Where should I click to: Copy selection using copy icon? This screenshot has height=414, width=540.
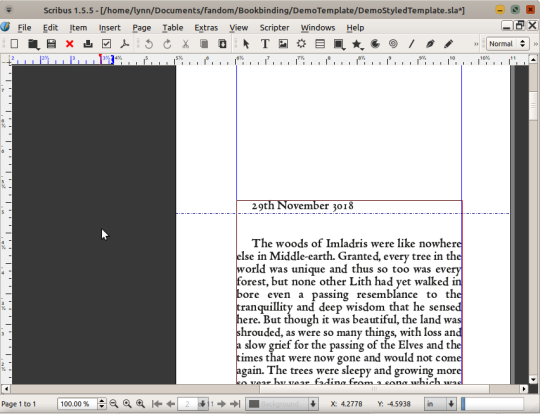[204, 44]
